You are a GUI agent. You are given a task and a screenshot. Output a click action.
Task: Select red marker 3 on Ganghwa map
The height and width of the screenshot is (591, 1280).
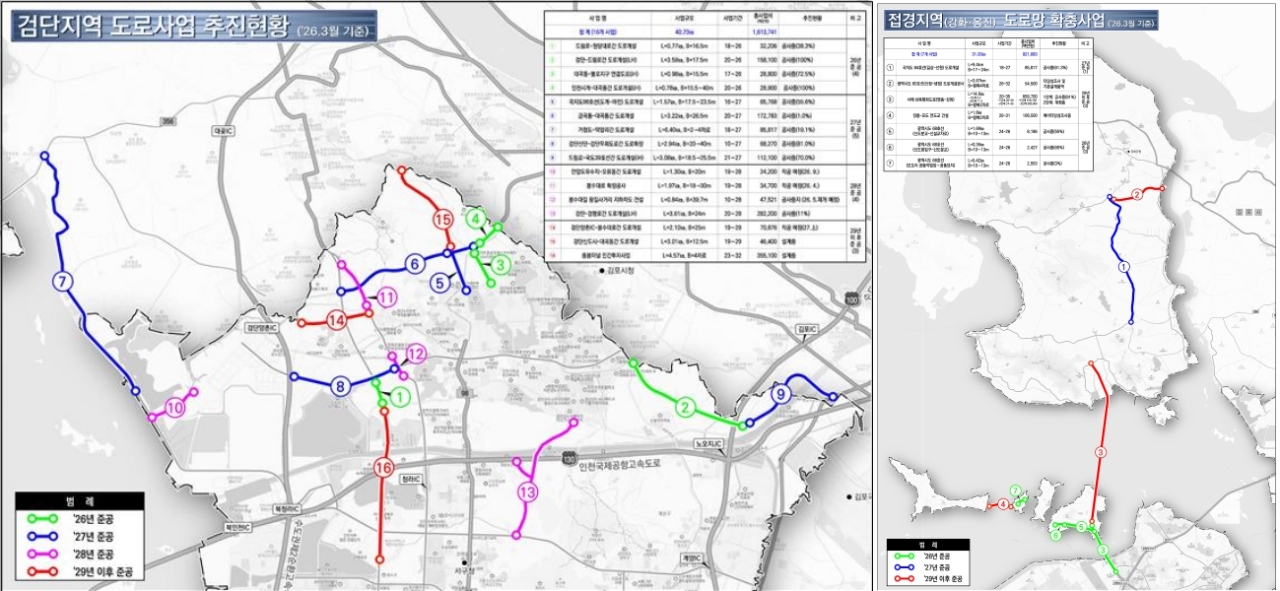1100,453
